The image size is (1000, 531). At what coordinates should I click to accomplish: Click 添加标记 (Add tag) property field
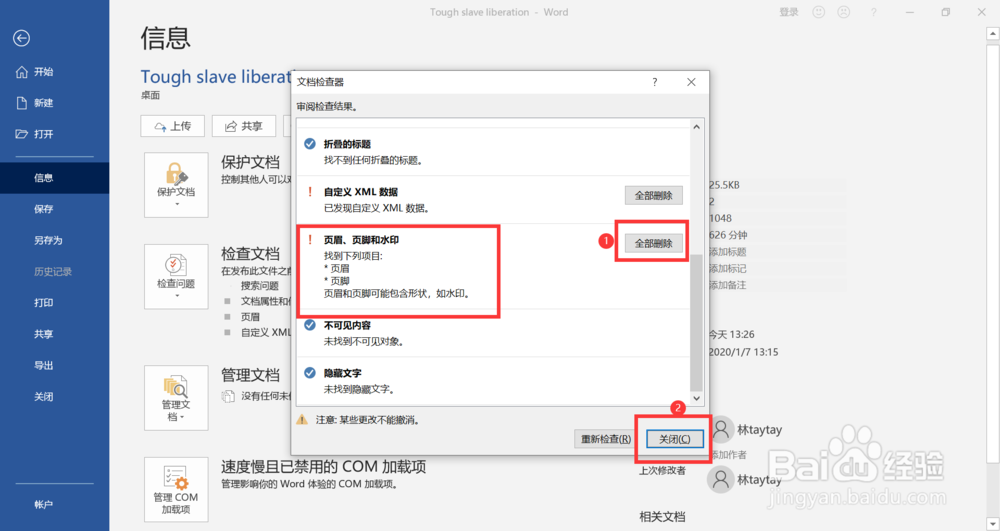[728, 268]
